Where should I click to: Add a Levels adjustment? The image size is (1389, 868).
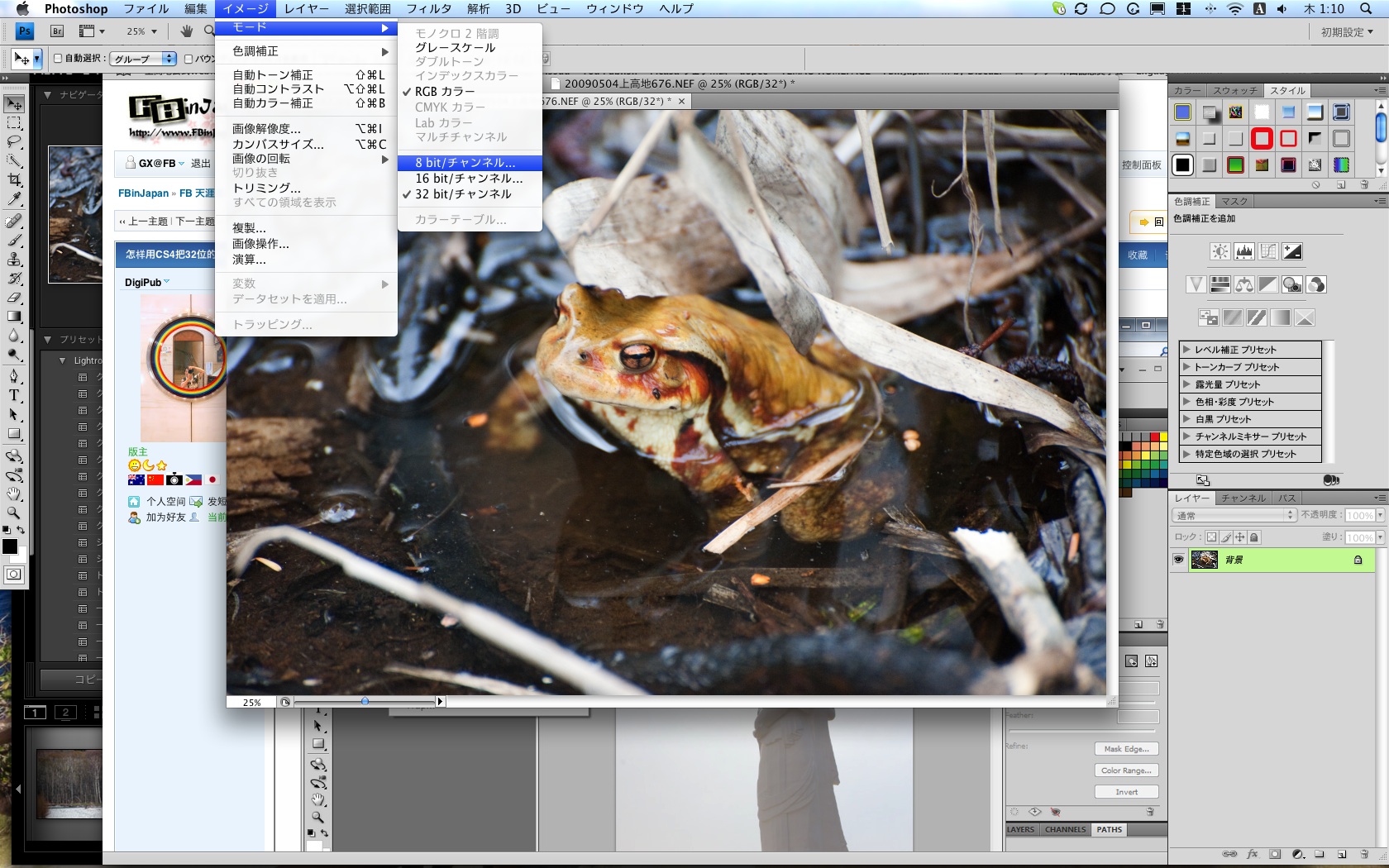(x=1243, y=251)
